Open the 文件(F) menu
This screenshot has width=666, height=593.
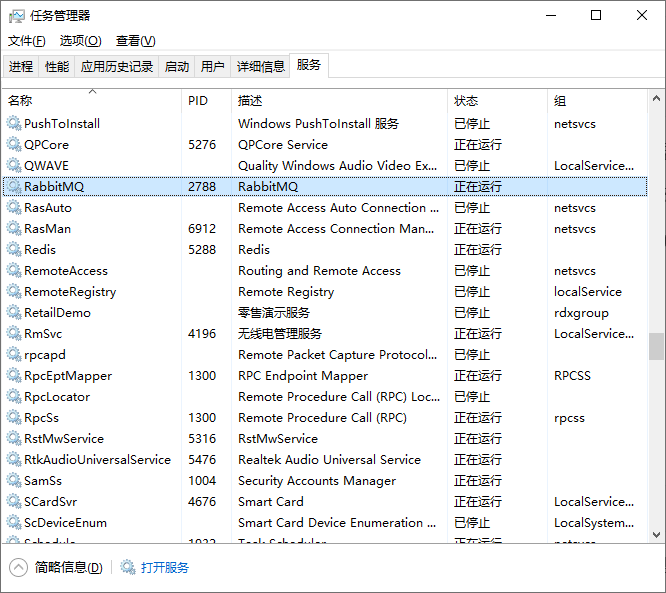pyautogui.click(x=27, y=41)
